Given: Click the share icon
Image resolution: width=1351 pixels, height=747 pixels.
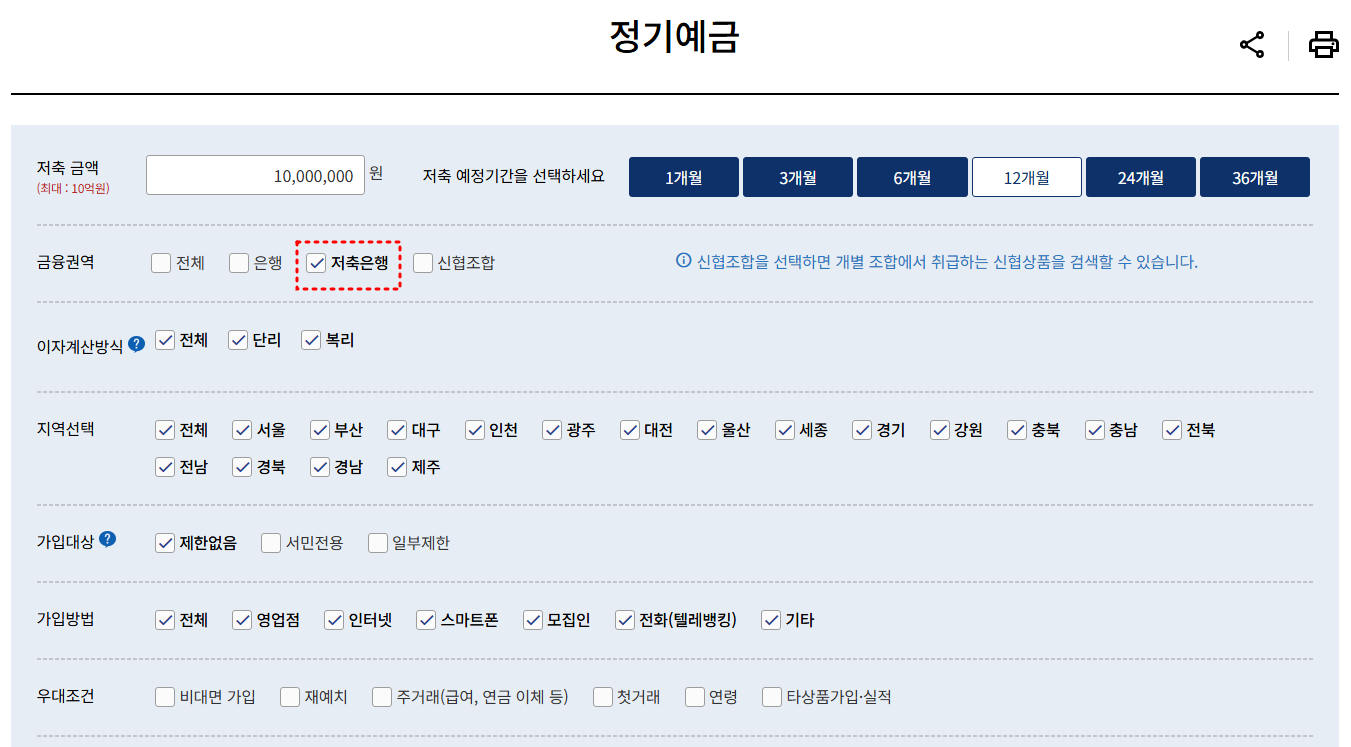Looking at the screenshot, I should [x=1252, y=45].
